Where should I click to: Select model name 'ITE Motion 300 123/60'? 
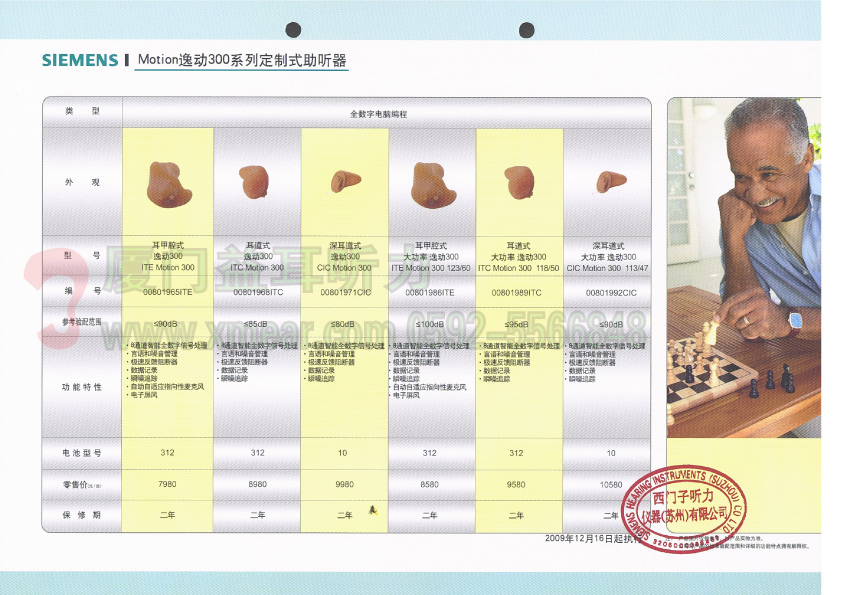(x=431, y=268)
